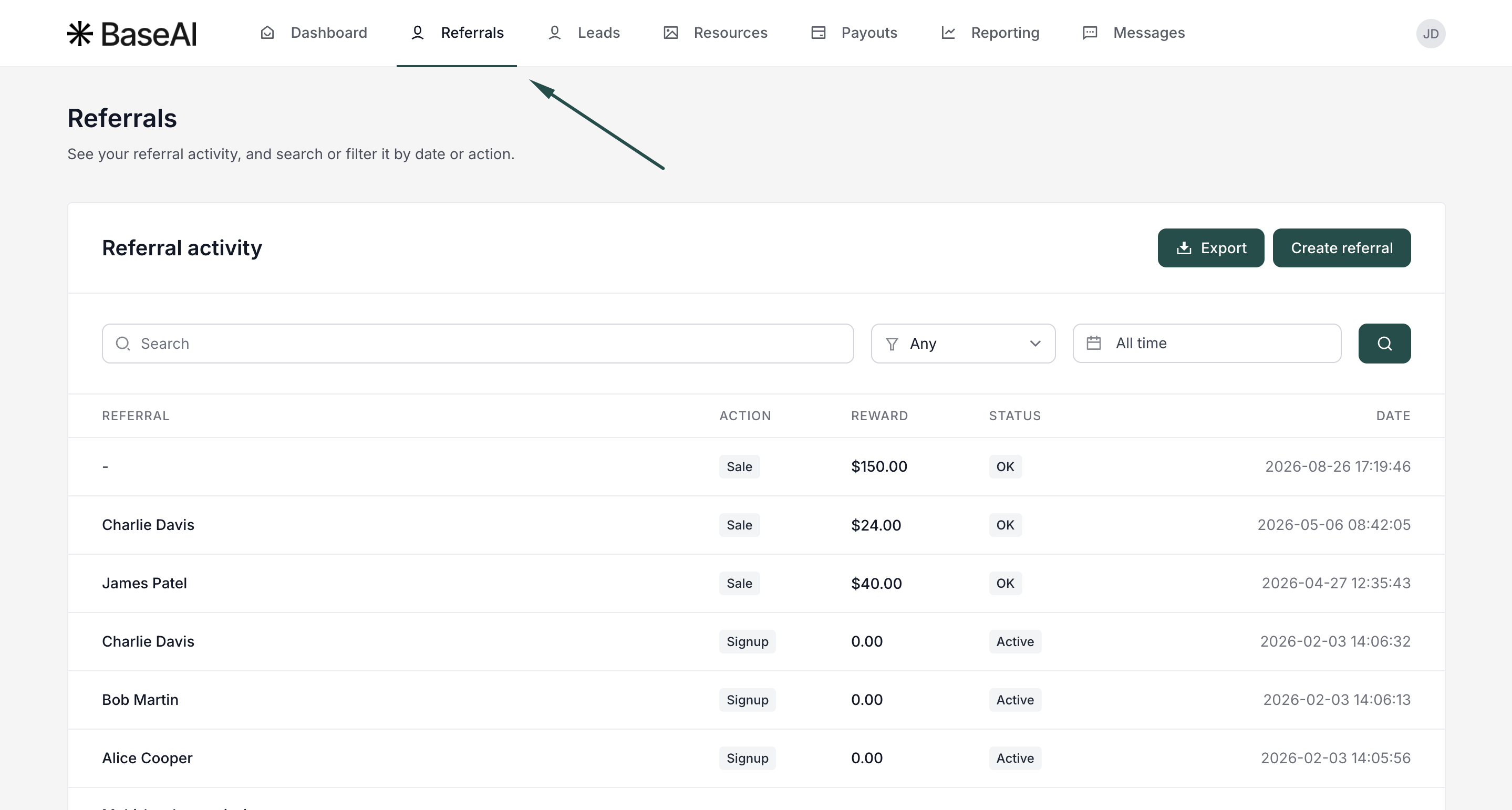Screen dimensions: 1512x810
Task: Click the Alice Cooper referral name
Action: [x=147, y=758]
